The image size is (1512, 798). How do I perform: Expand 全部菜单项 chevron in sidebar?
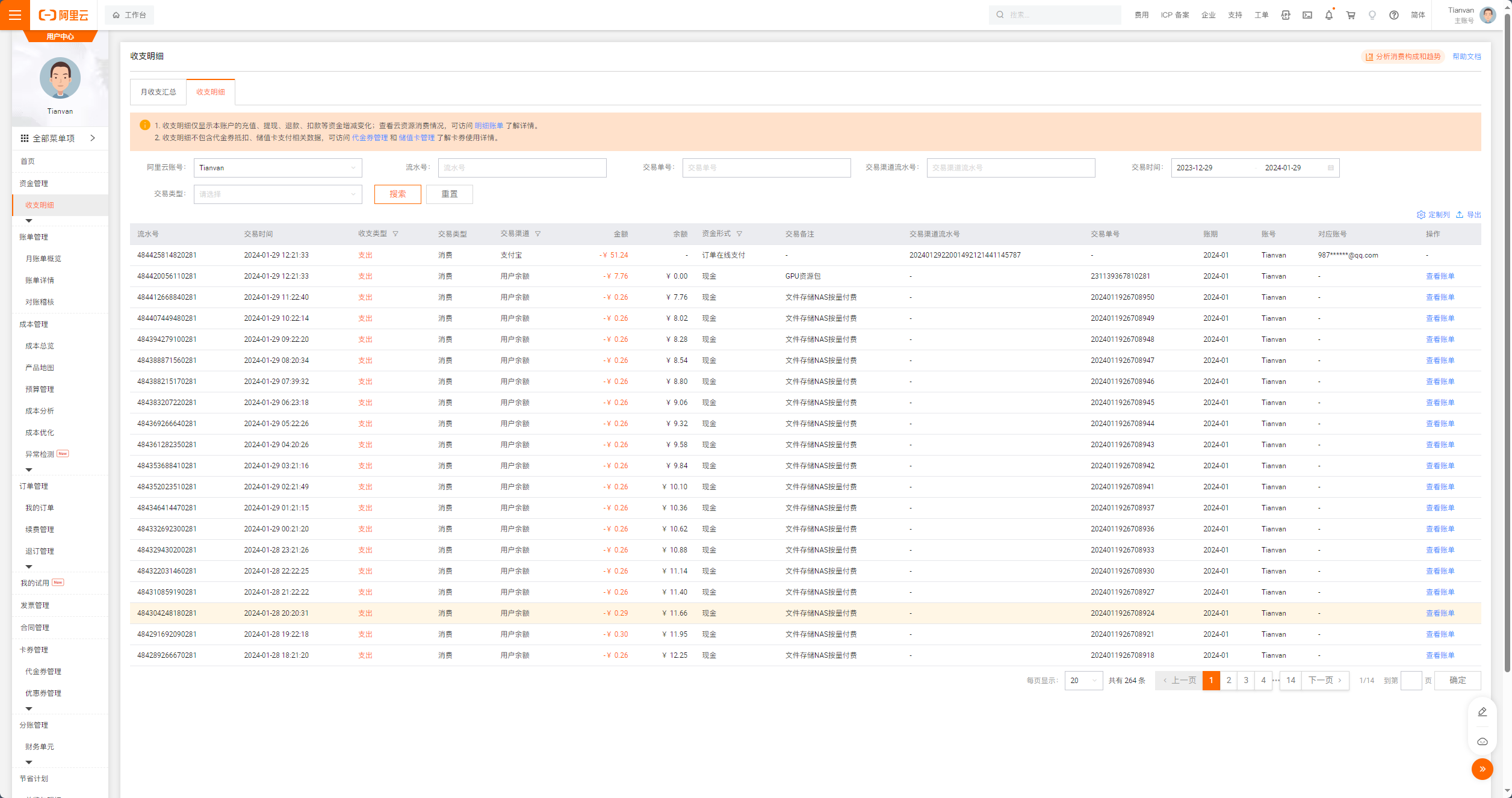pos(93,138)
